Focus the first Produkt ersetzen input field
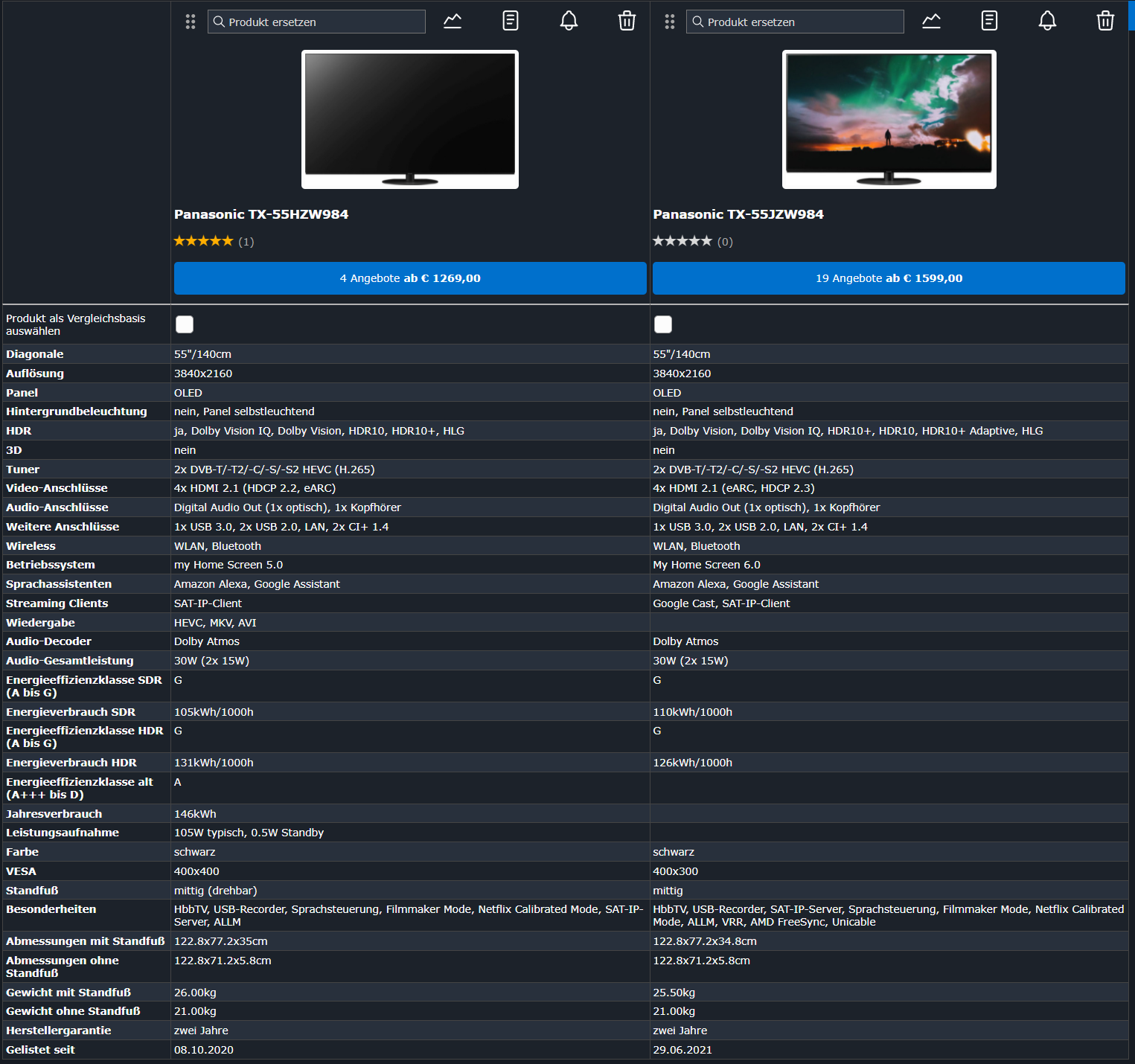 316,22
